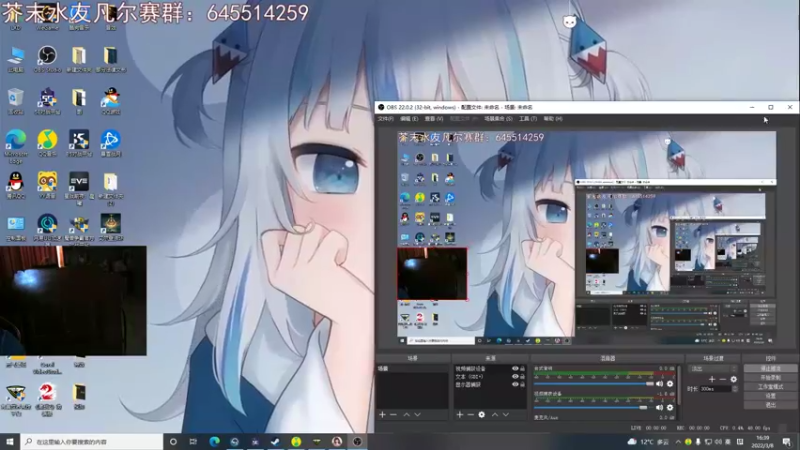This screenshot has width=800, height=450.
Task: Click the Windows taskbar search box
Action: point(92,442)
